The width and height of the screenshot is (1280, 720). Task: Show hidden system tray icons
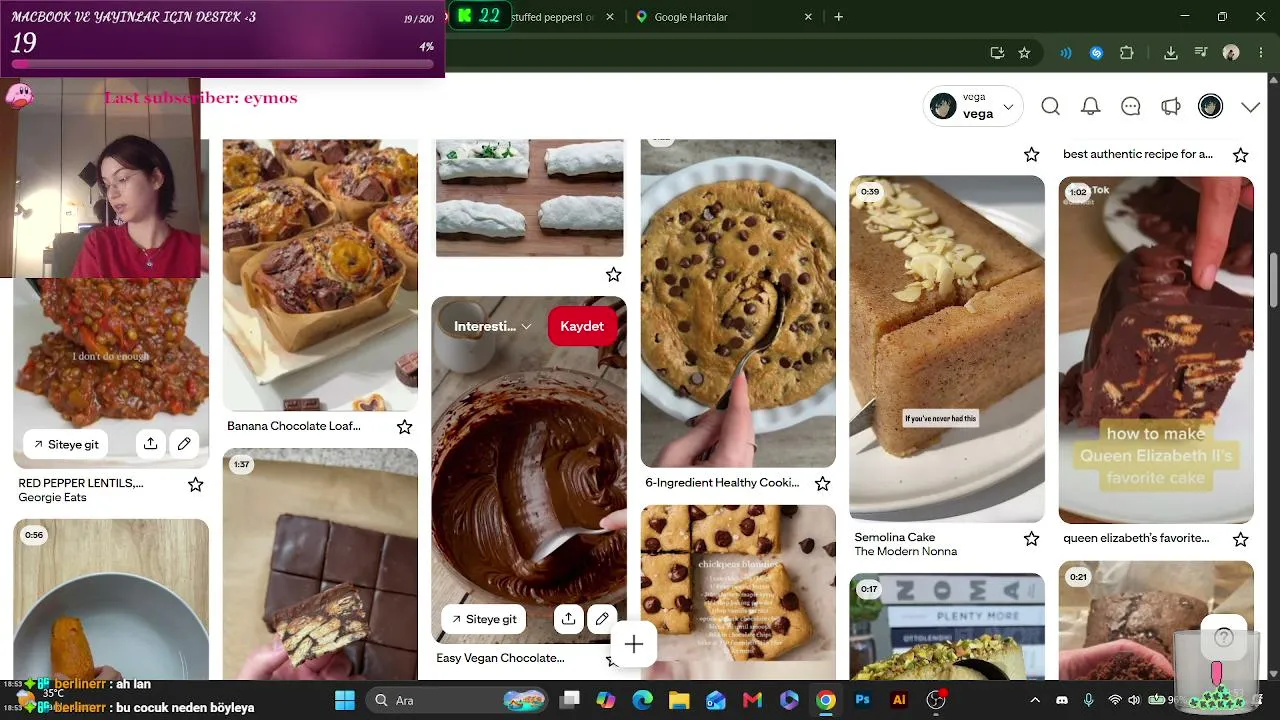pyautogui.click(x=1035, y=700)
